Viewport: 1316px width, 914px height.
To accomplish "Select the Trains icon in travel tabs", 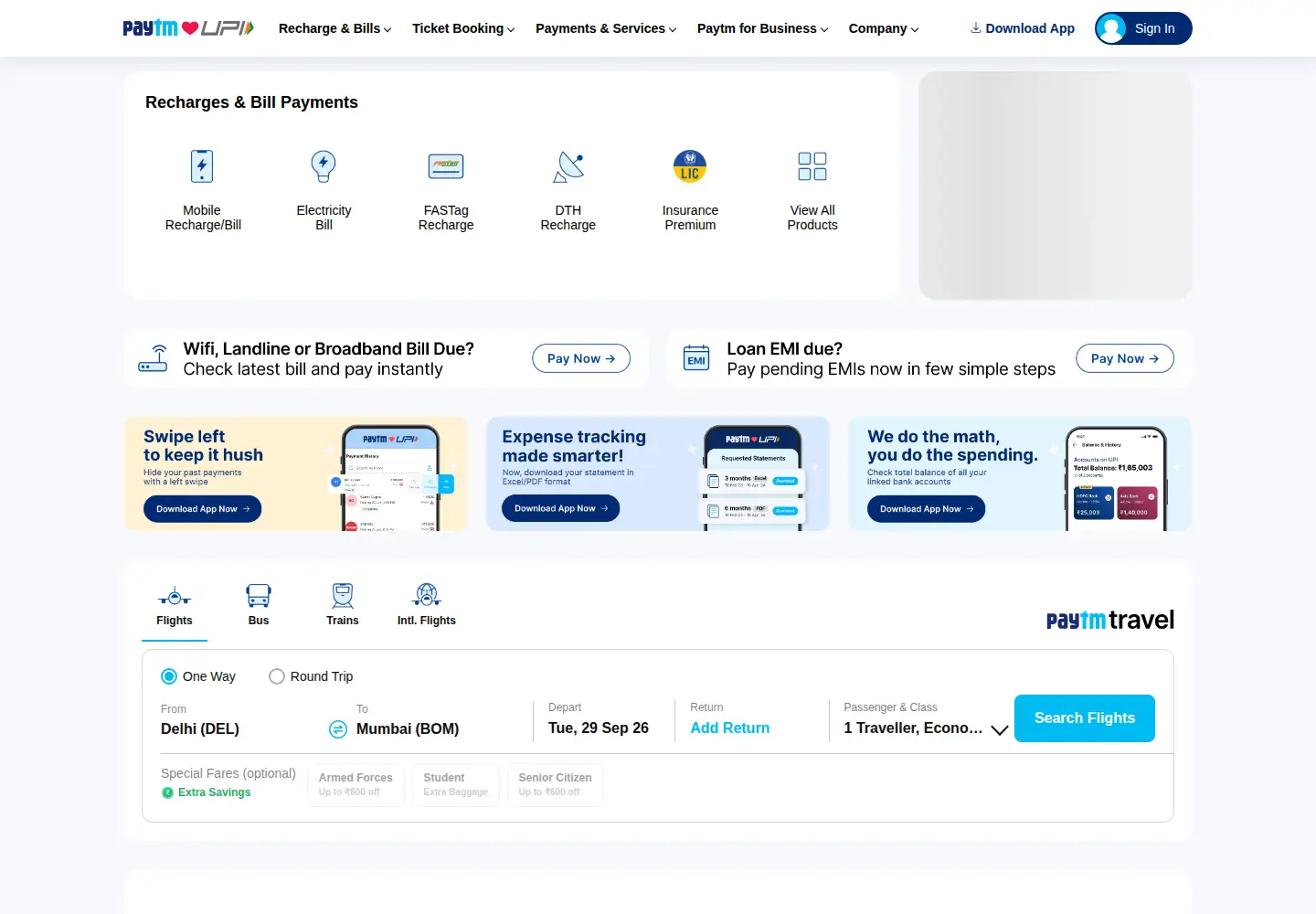I will pos(343,596).
